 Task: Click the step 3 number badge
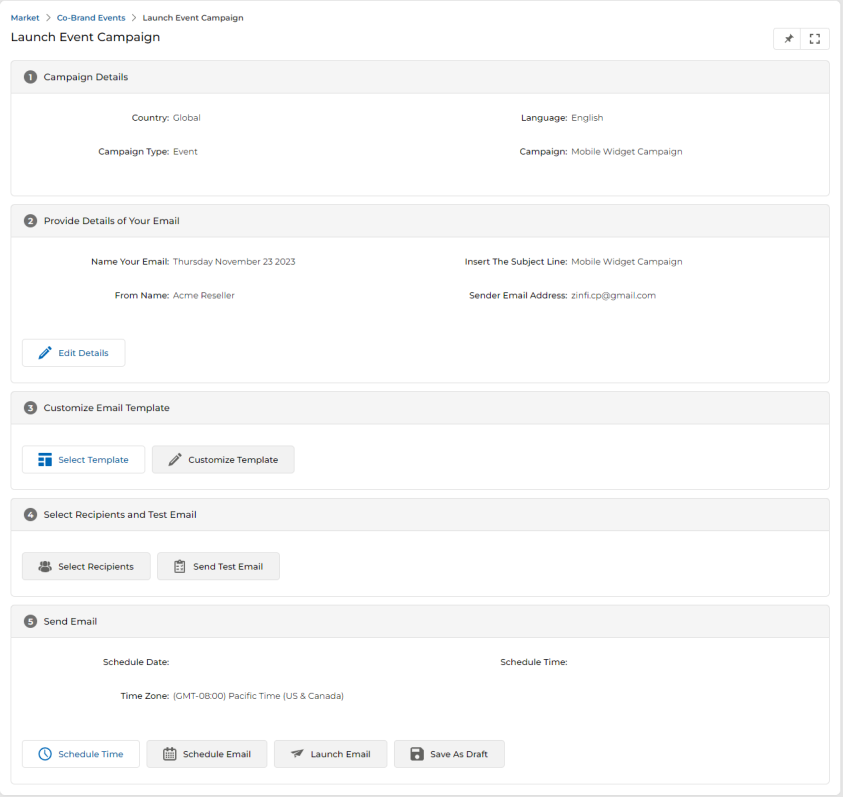[30, 408]
